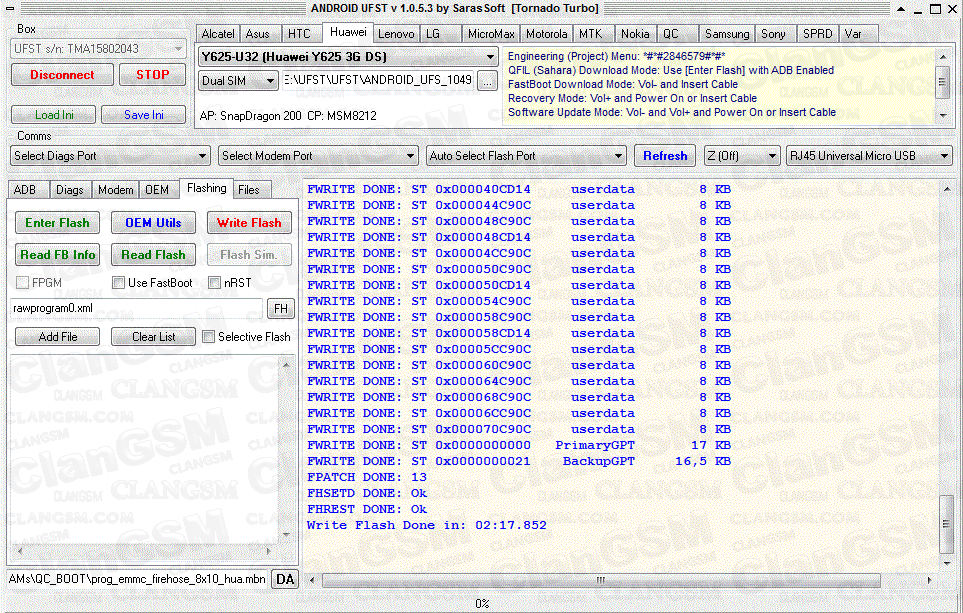Viewport: 963px width, 613px height.
Task: Switch to the Modem tab
Action: pyautogui.click(x=115, y=190)
